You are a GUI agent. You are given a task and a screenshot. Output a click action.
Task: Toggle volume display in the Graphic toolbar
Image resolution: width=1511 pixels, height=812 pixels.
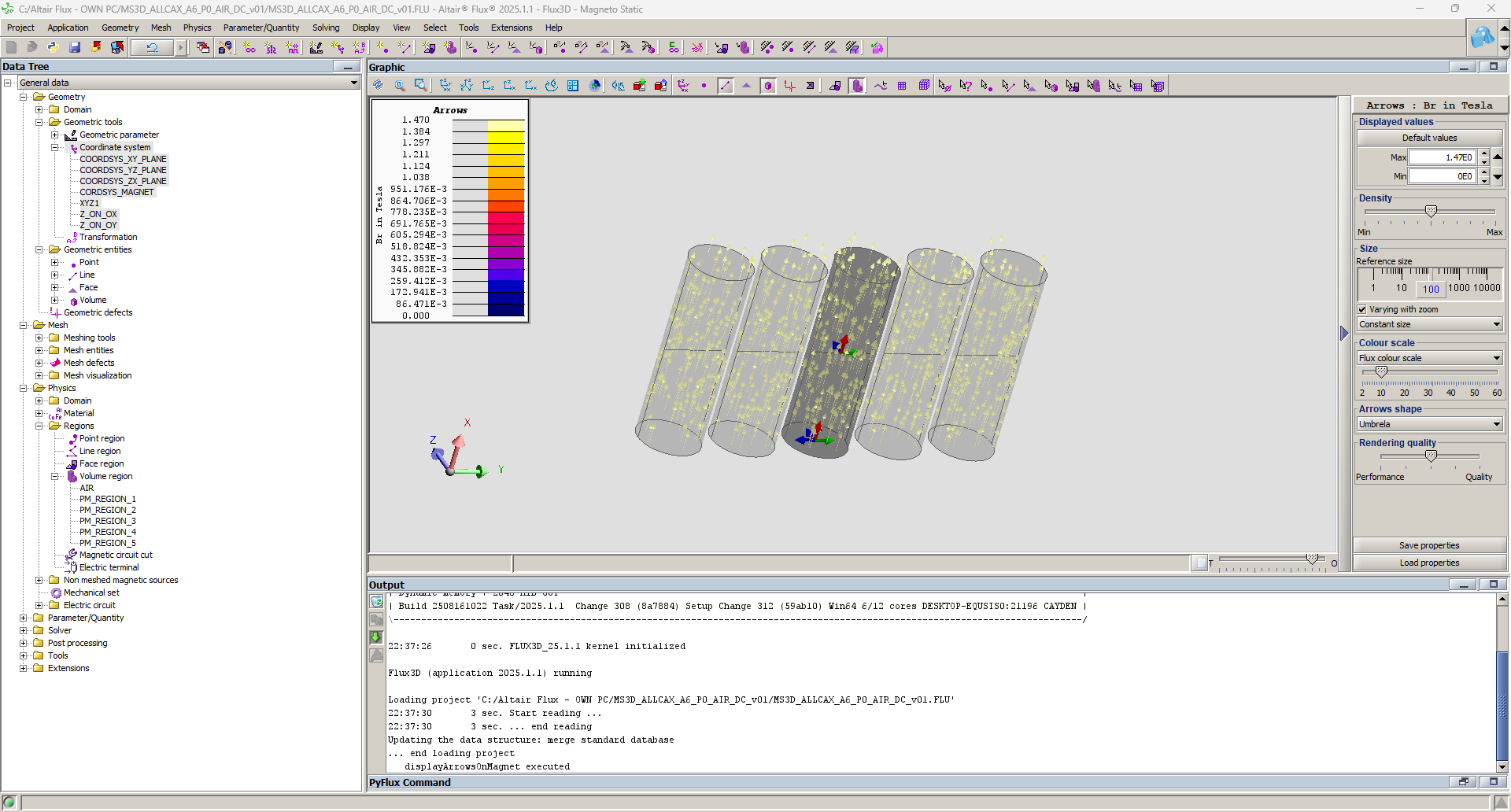coord(768,86)
